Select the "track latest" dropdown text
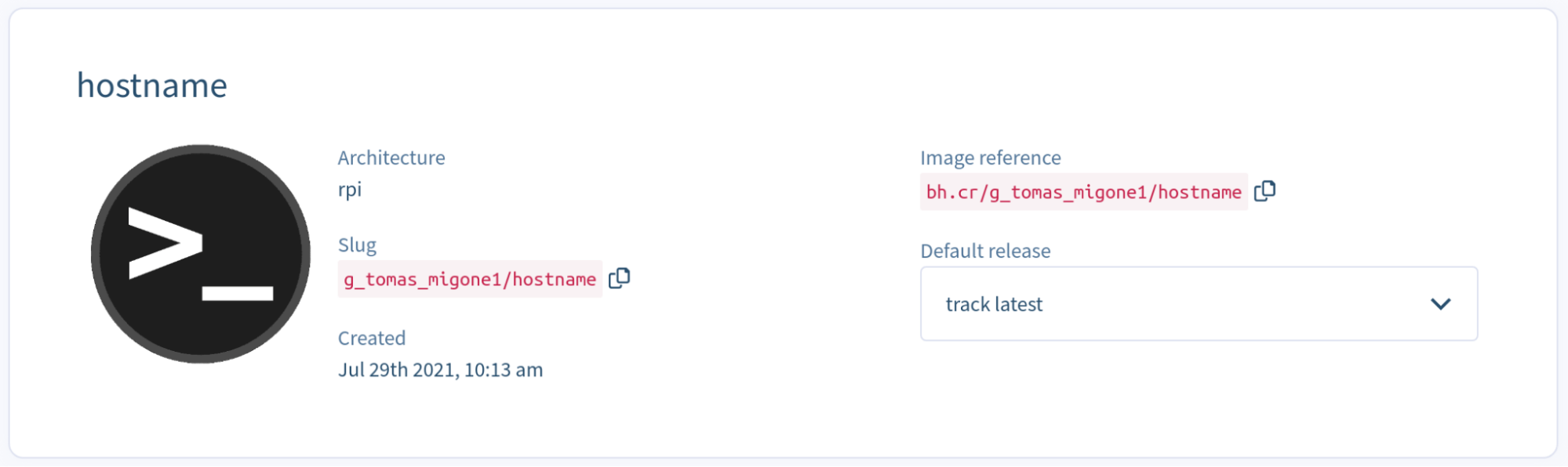Viewport: 1568px width, 467px height. (994, 304)
